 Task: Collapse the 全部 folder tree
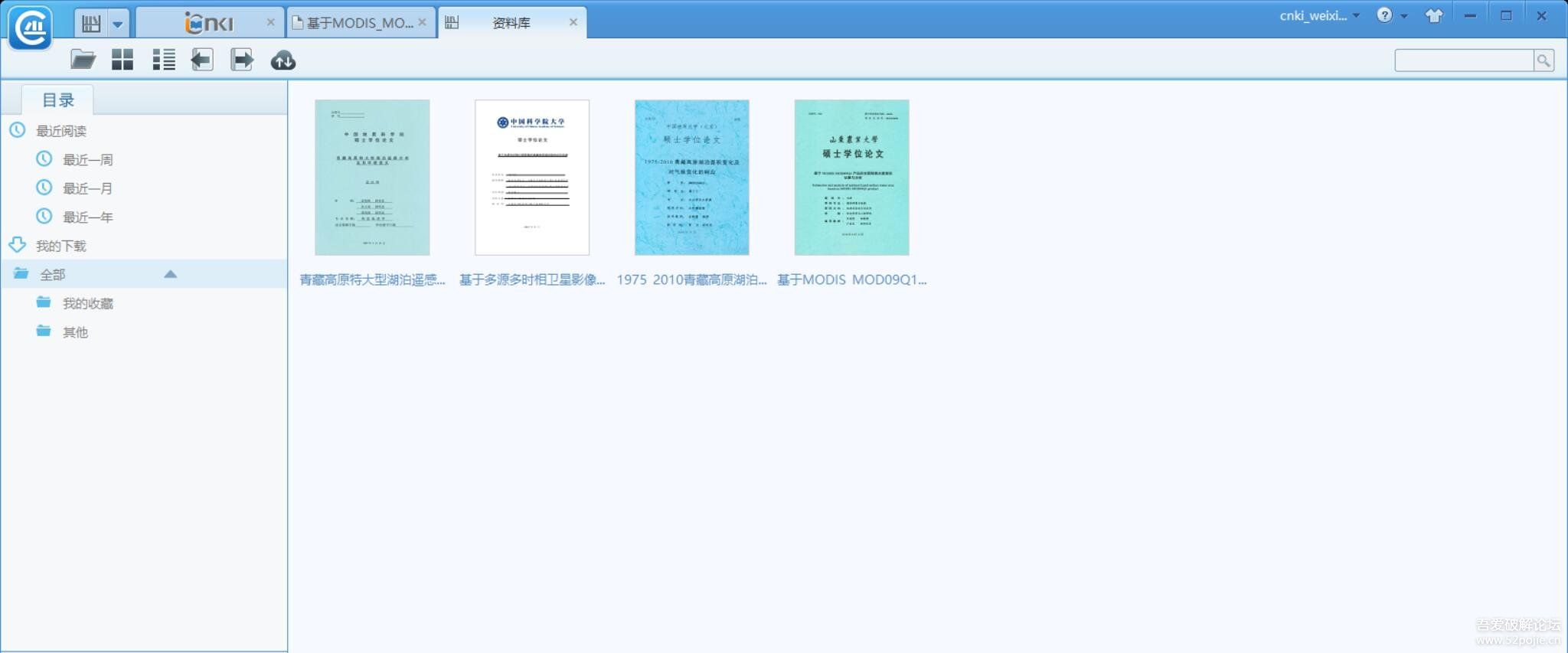tap(170, 274)
